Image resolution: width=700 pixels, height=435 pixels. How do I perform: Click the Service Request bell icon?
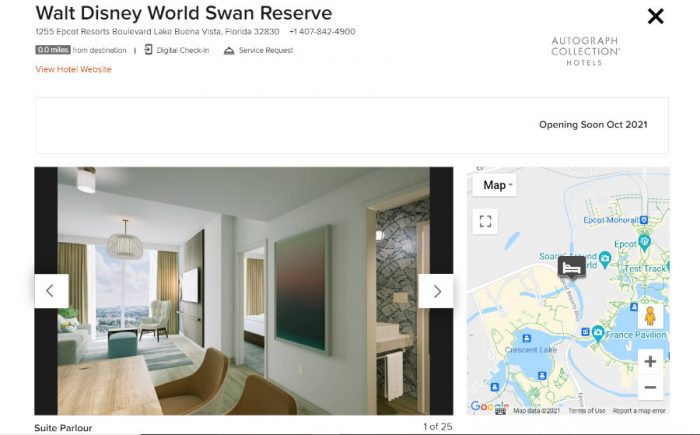(x=229, y=50)
